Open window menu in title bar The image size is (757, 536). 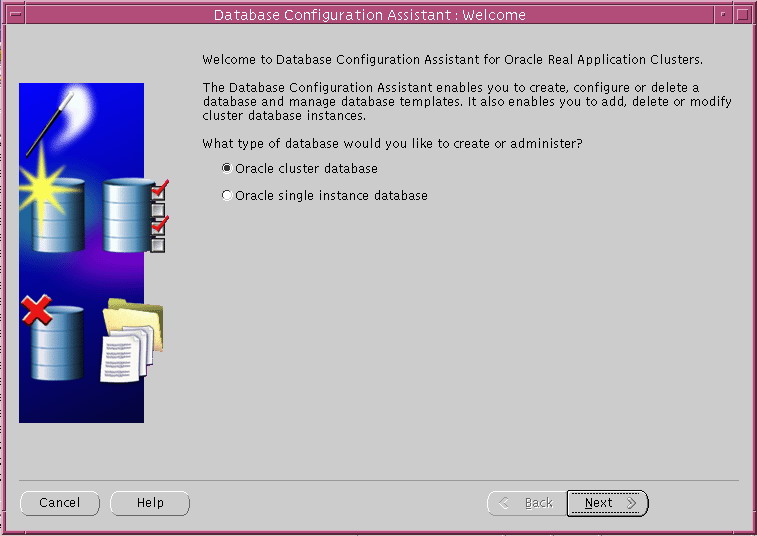point(15,14)
